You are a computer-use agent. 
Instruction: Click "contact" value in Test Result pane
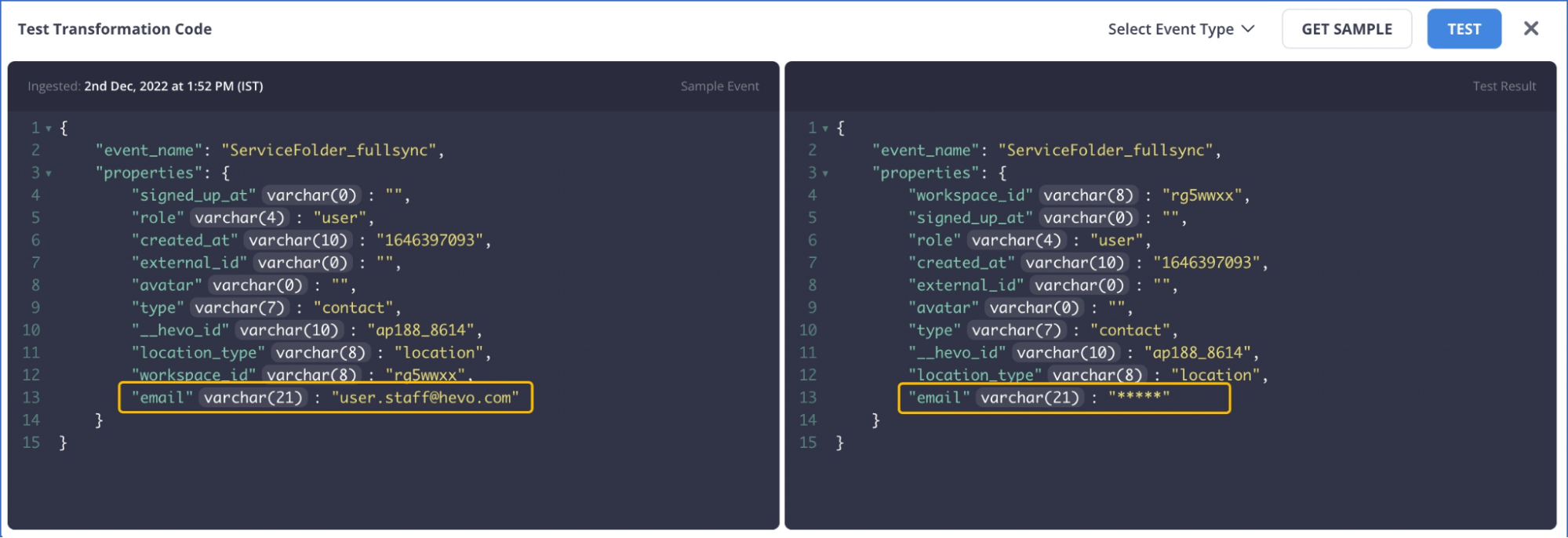(x=1130, y=330)
